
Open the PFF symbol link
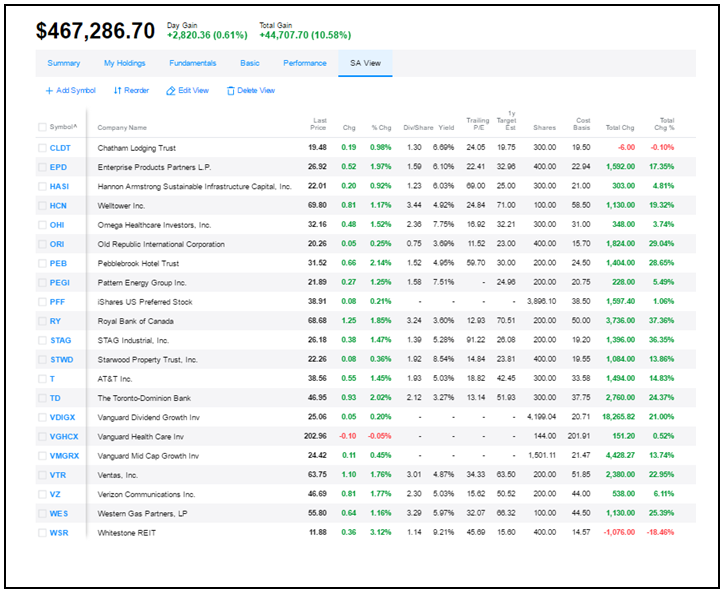pyautogui.click(x=57, y=302)
